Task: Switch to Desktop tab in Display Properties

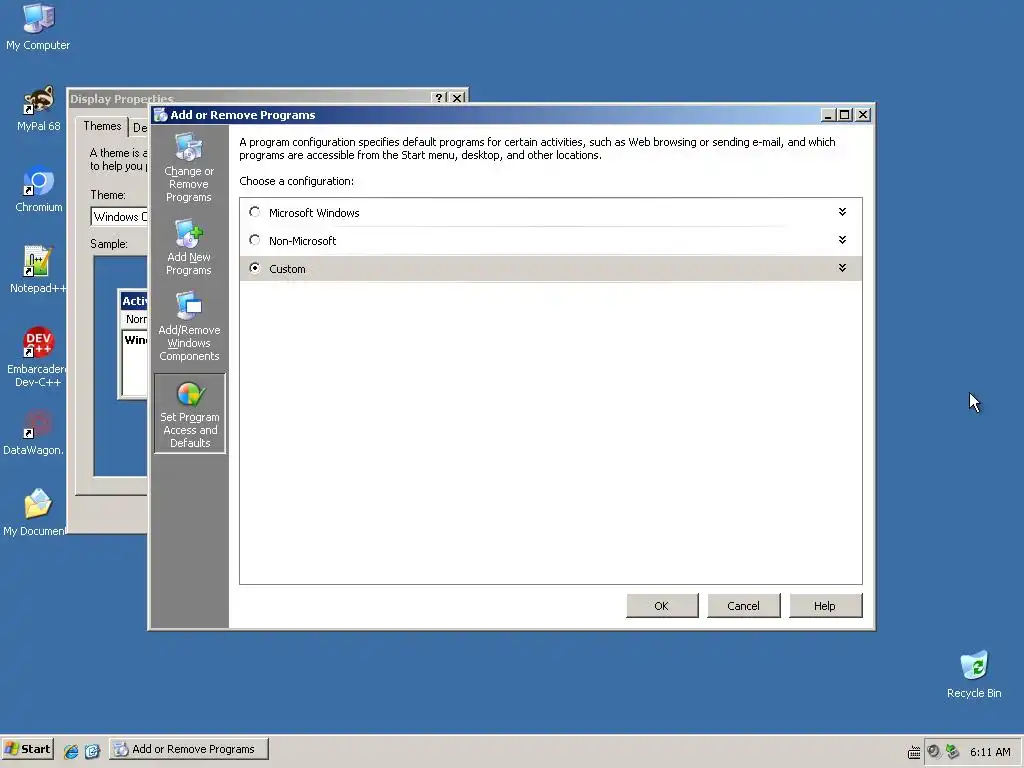Action: (139, 127)
